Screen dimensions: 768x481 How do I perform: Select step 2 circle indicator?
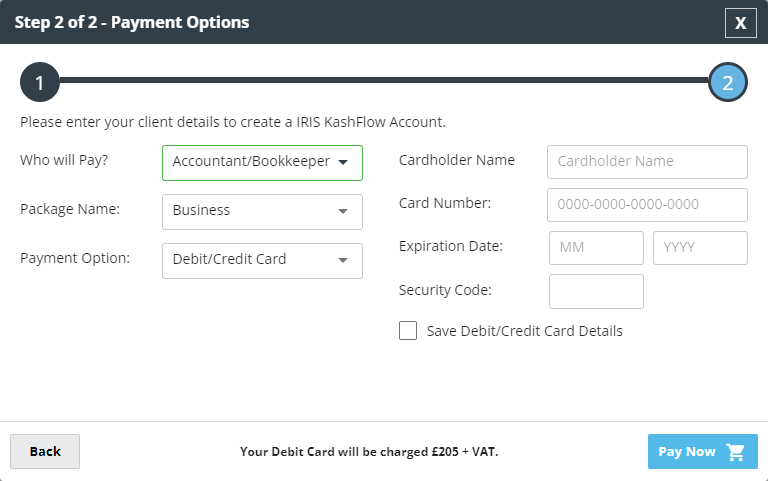pyautogui.click(x=728, y=82)
